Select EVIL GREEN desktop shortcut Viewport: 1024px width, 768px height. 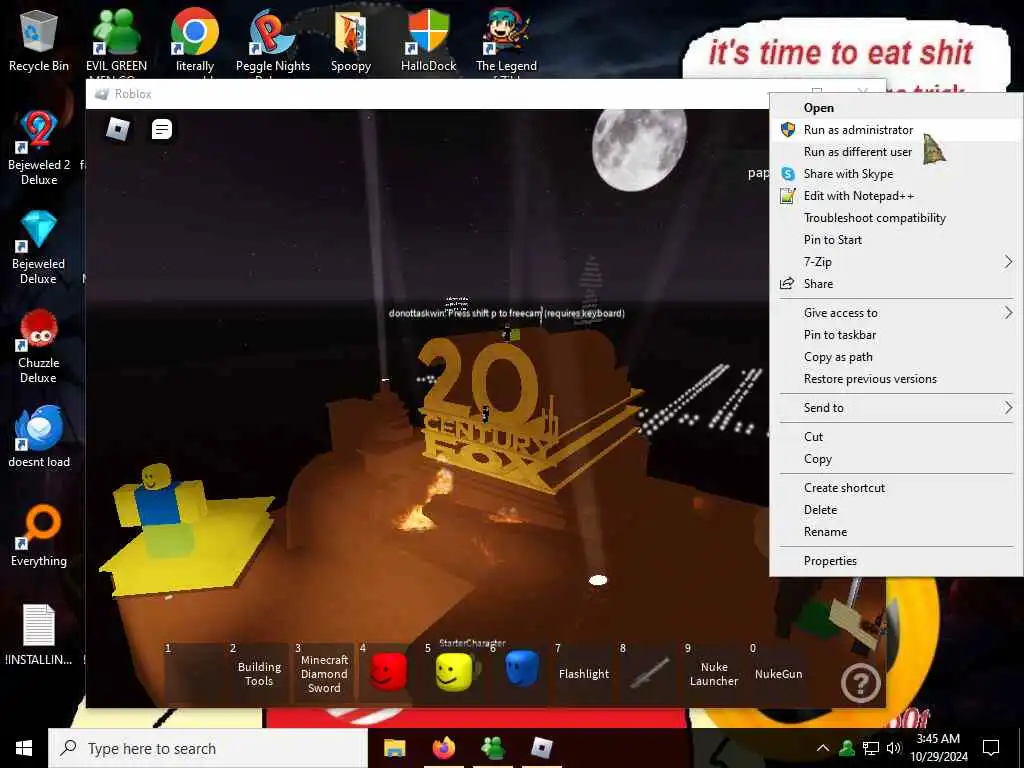click(x=116, y=41)
